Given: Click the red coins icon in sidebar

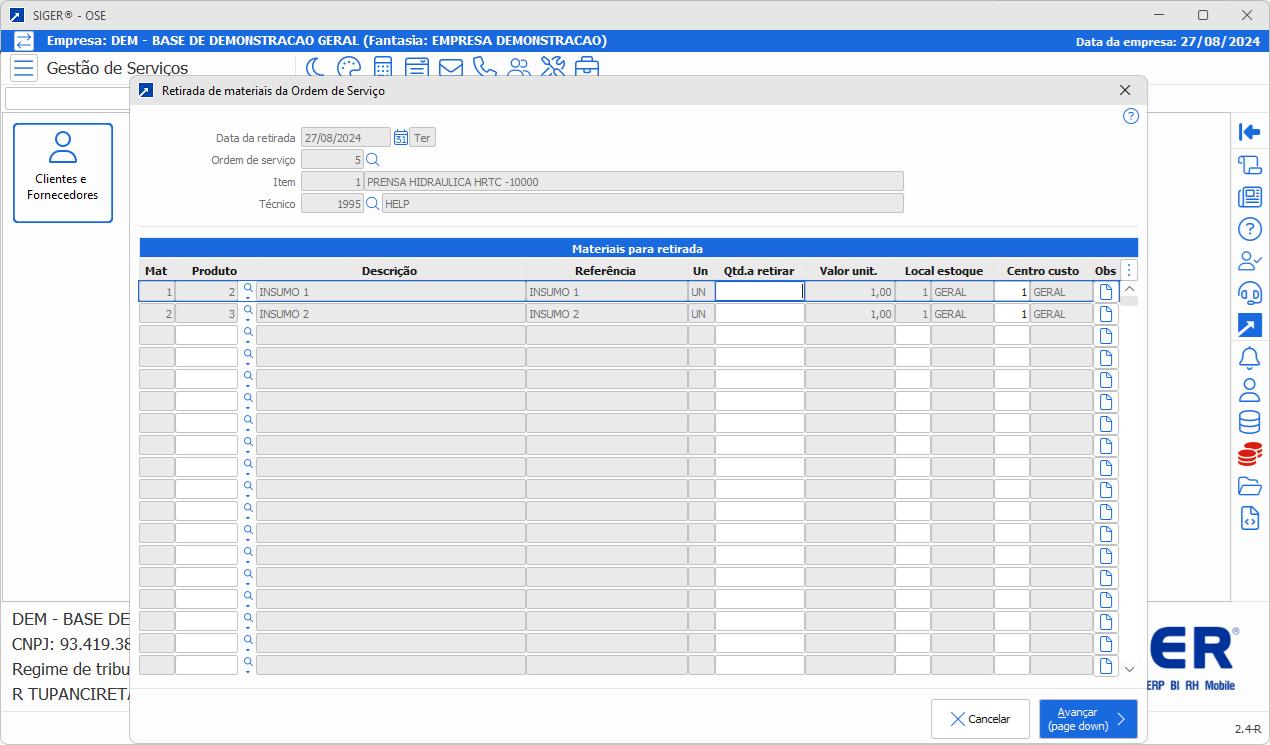Looking at the screenshot, I should [1249, 454].
